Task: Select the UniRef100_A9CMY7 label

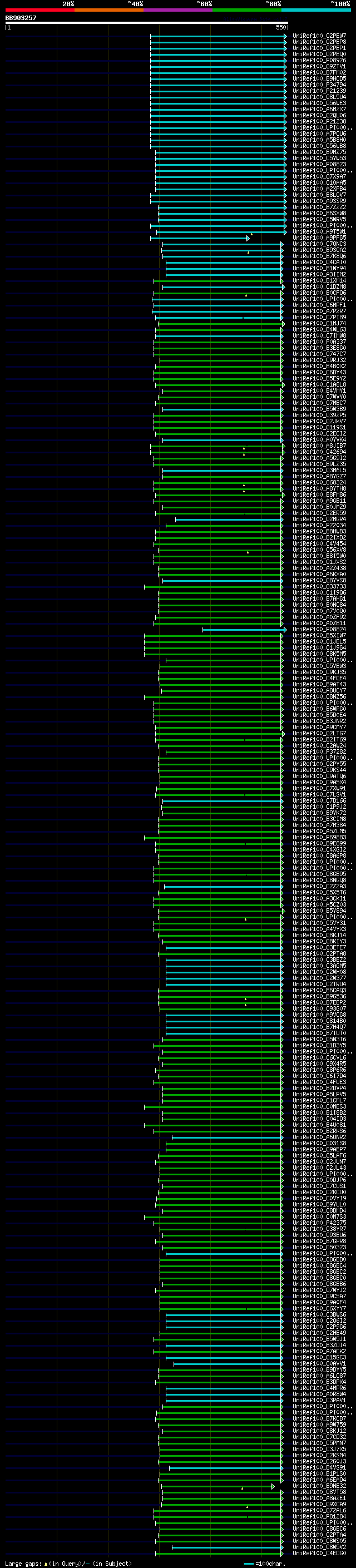Action: 319,728
